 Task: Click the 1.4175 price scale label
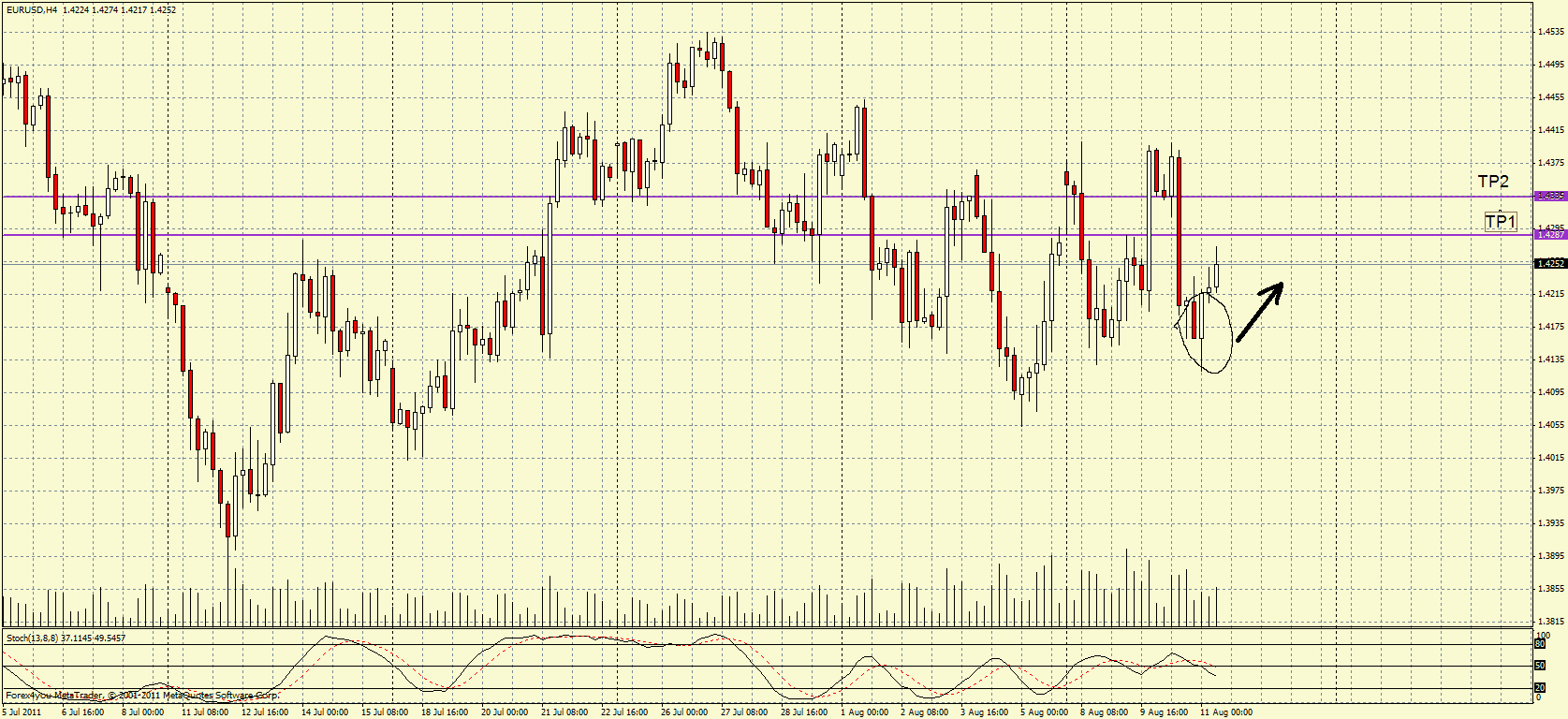point(1551,327)
